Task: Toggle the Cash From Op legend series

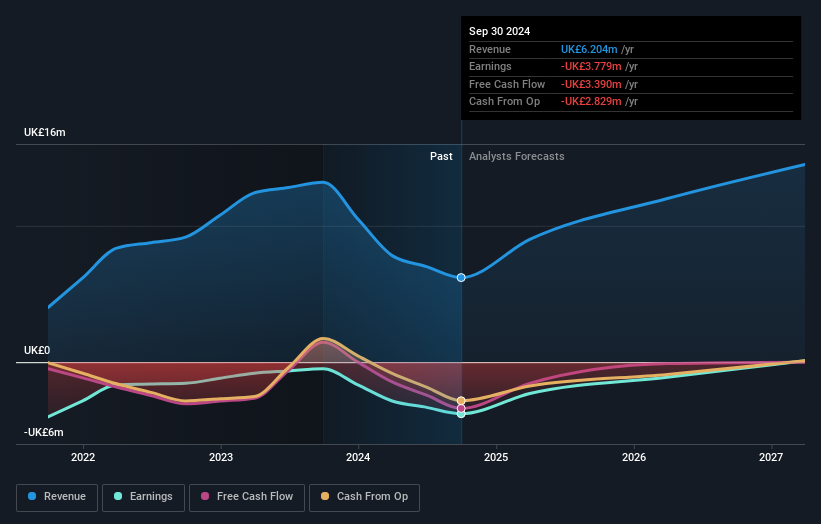Action: coord(364,497)
